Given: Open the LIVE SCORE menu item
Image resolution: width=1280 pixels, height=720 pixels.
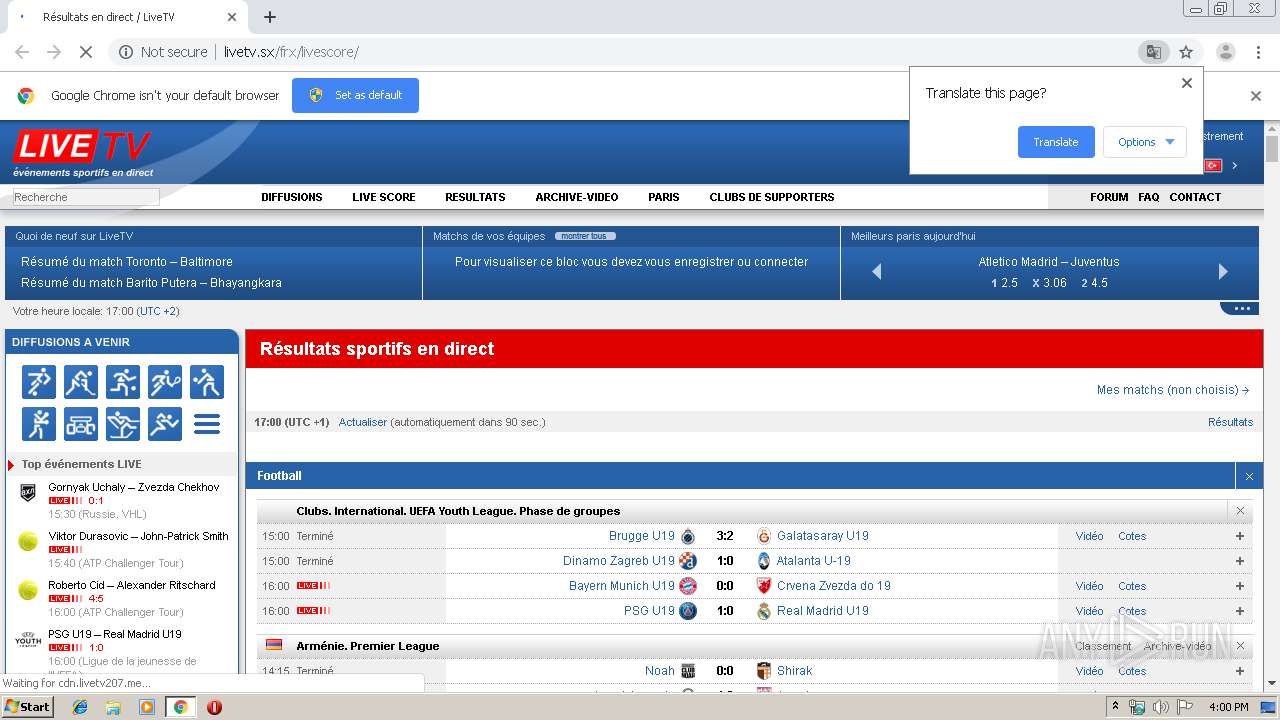Looking at the screenshot, I should coord(384,197).
